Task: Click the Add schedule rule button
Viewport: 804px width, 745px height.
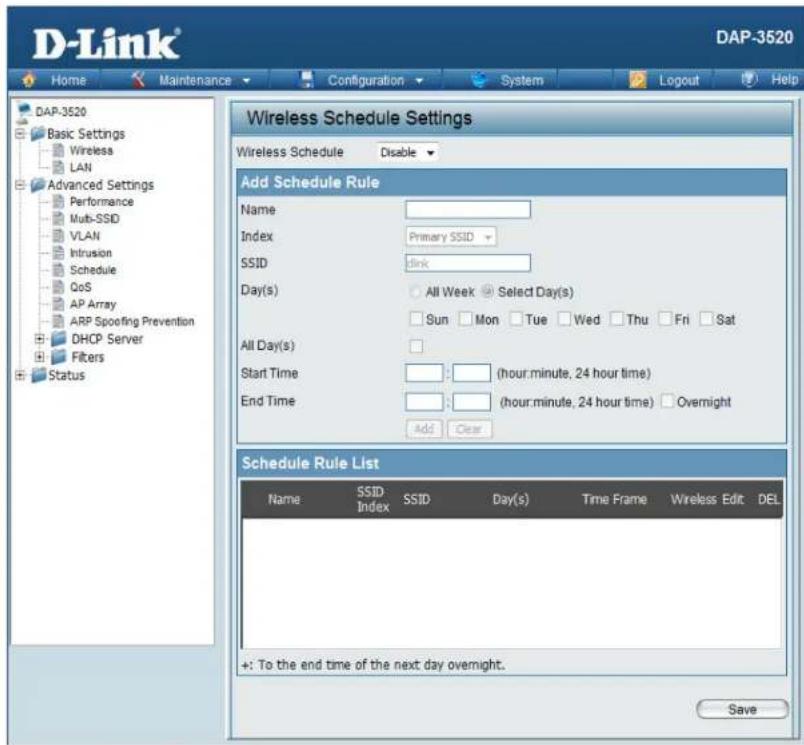Action: coord(424,429)
